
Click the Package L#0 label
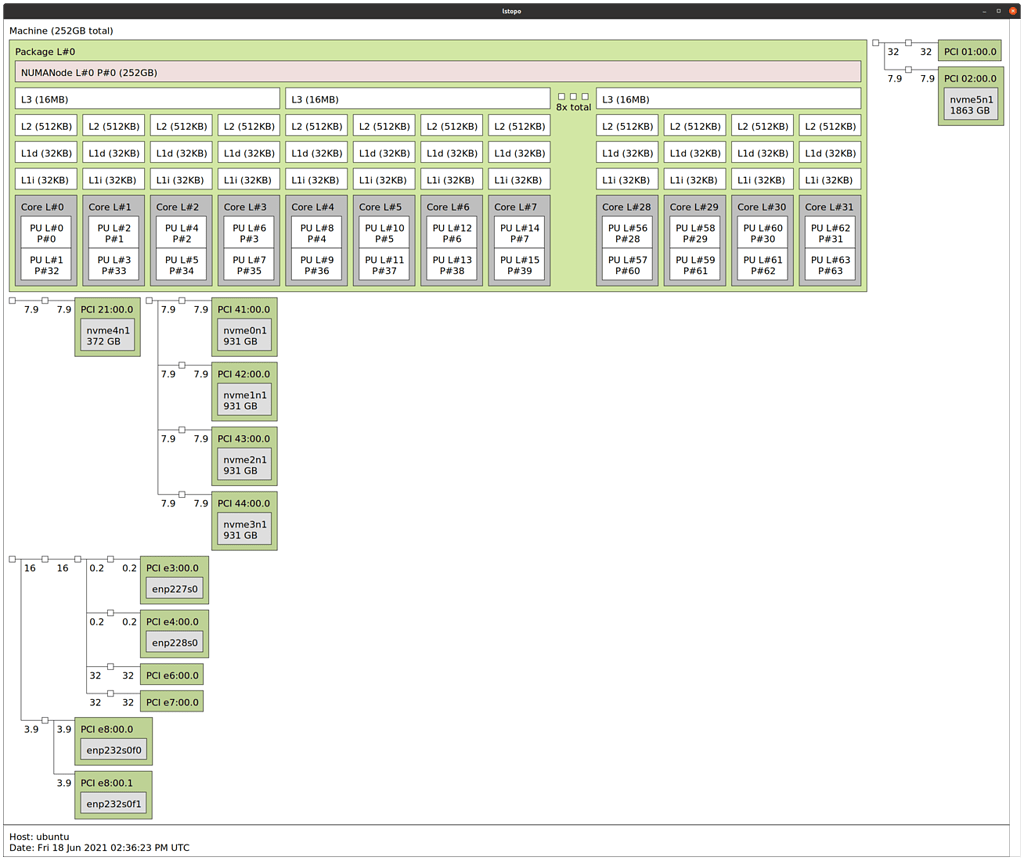(x=45, y=51)
